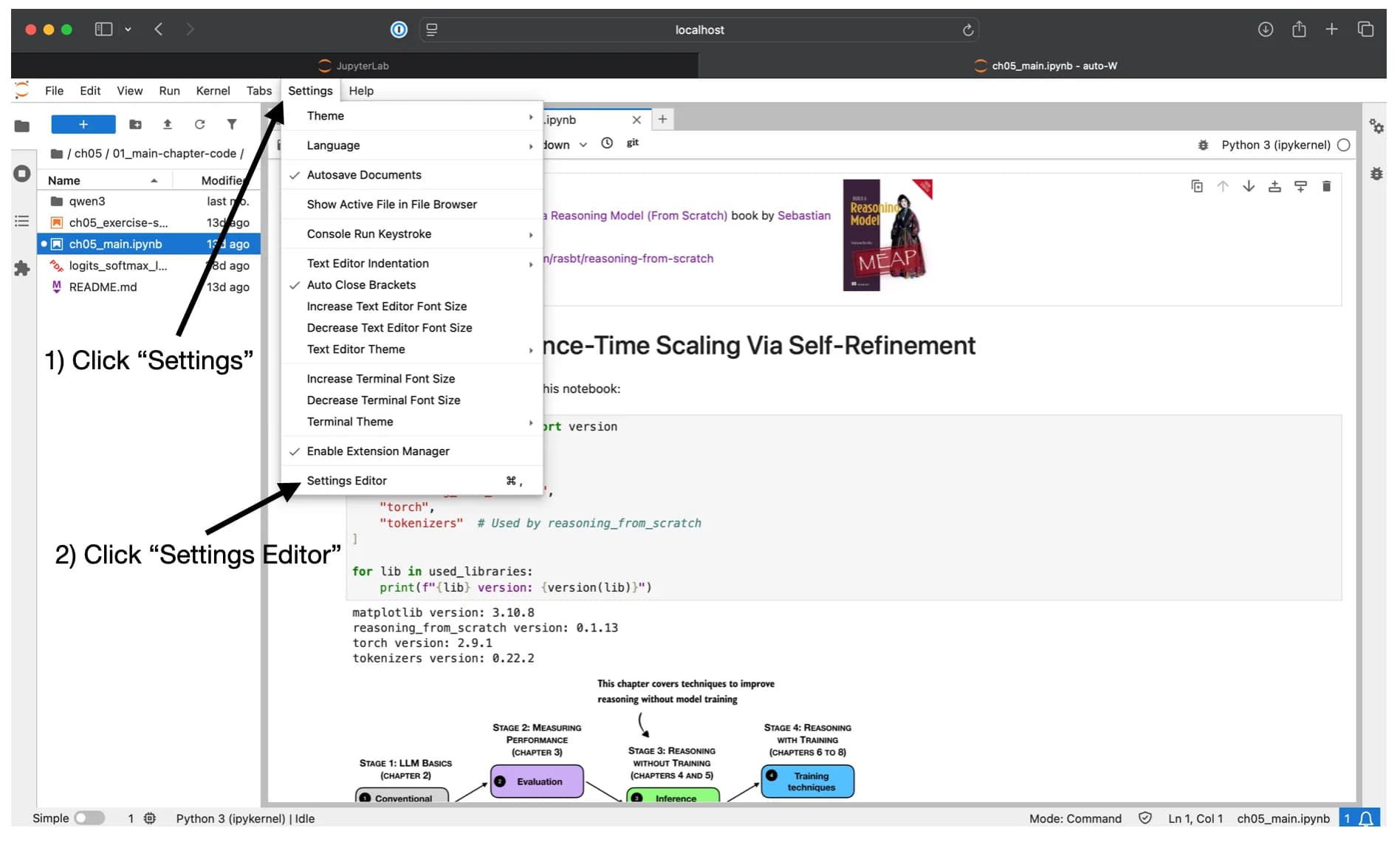Filter files with the funnel icon

232,124
